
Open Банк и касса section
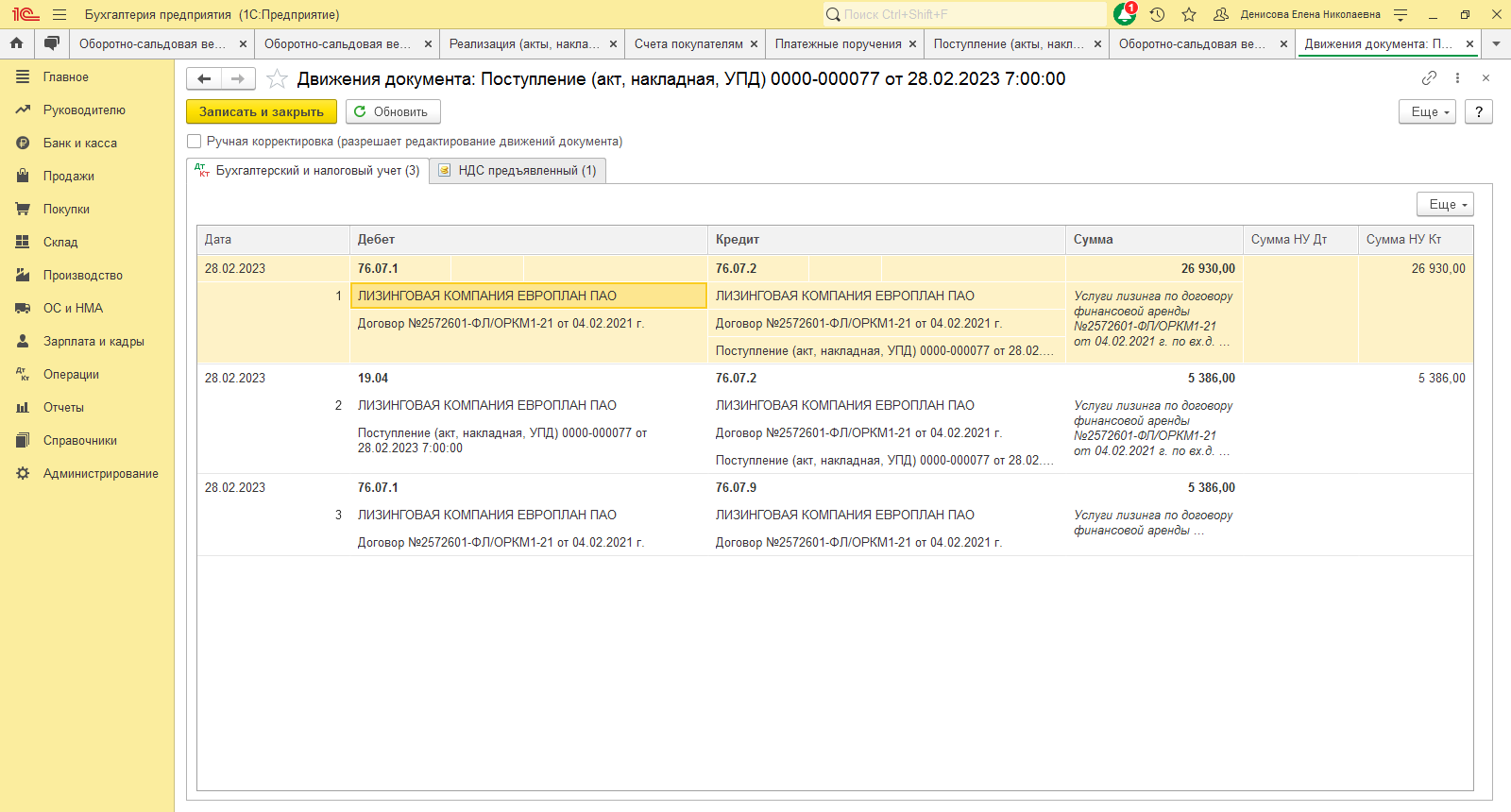click(80, 144)
